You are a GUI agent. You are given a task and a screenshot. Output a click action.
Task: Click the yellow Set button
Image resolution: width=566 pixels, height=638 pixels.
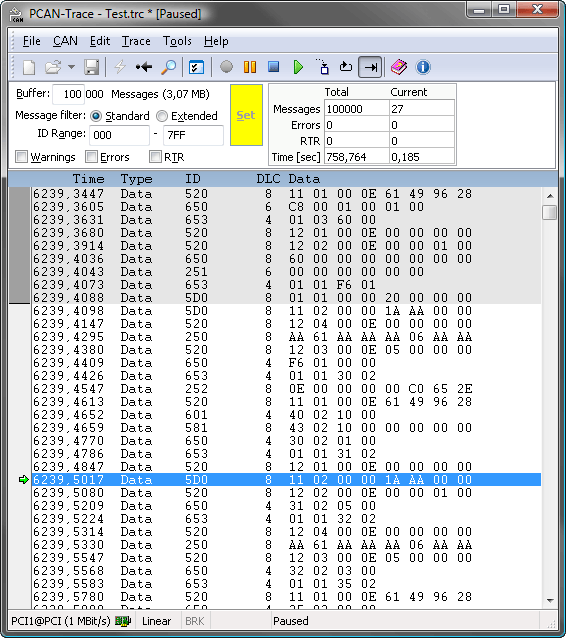246,115
